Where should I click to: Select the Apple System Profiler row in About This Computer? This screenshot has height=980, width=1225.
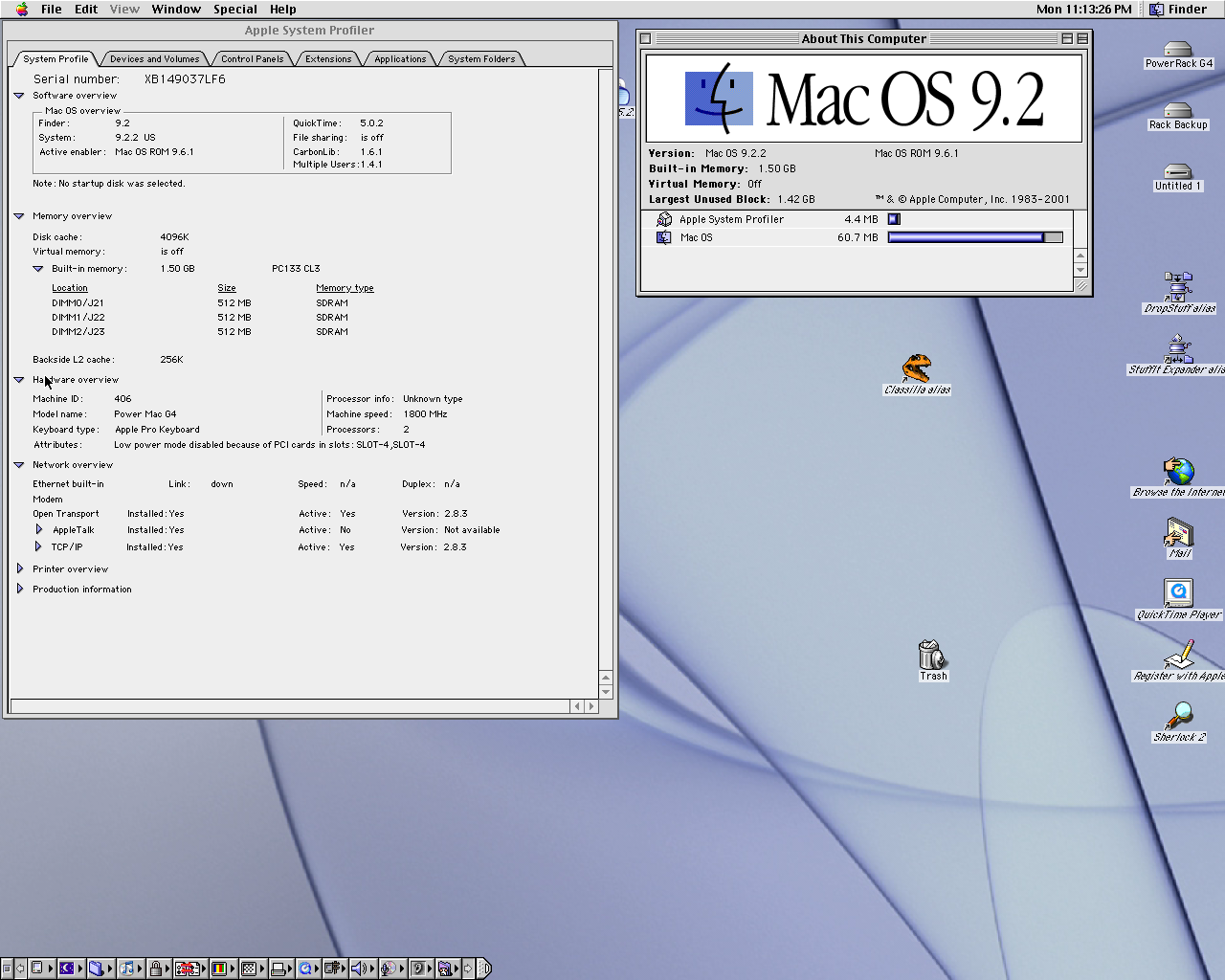[857, 219]
